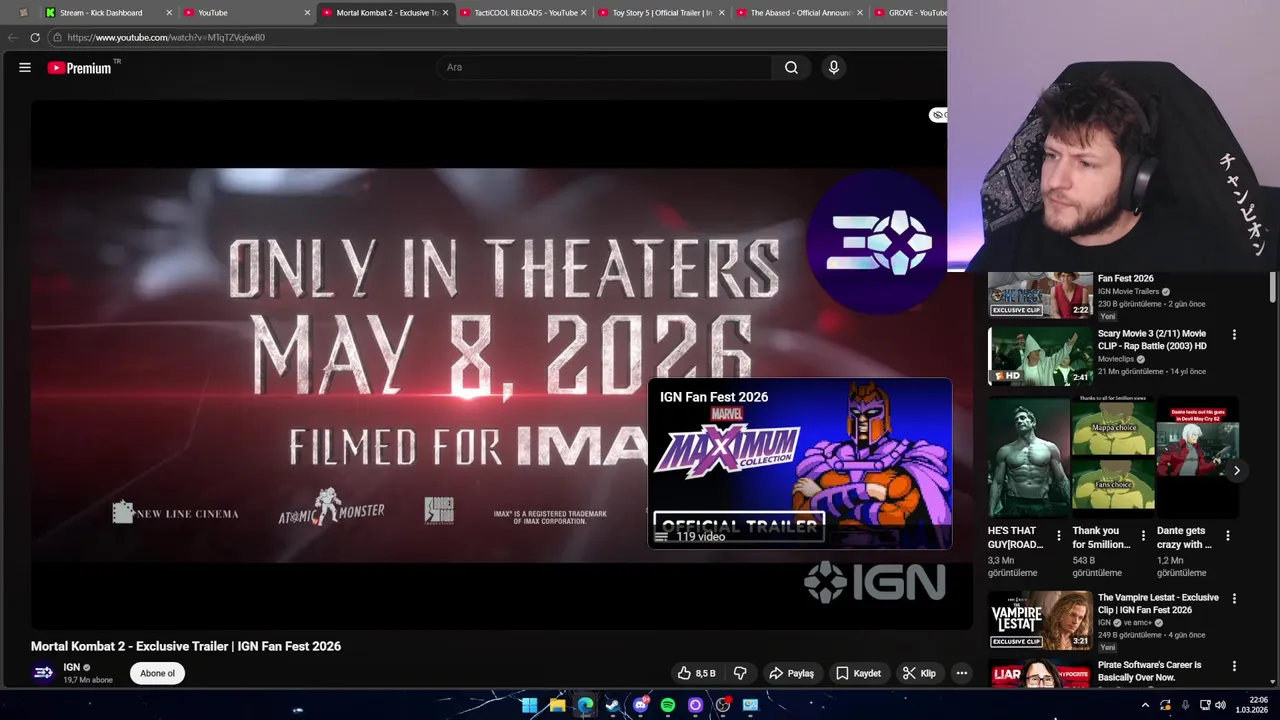Like the video with thumbs-up button

pyautogui.click(x=696, y=673)
